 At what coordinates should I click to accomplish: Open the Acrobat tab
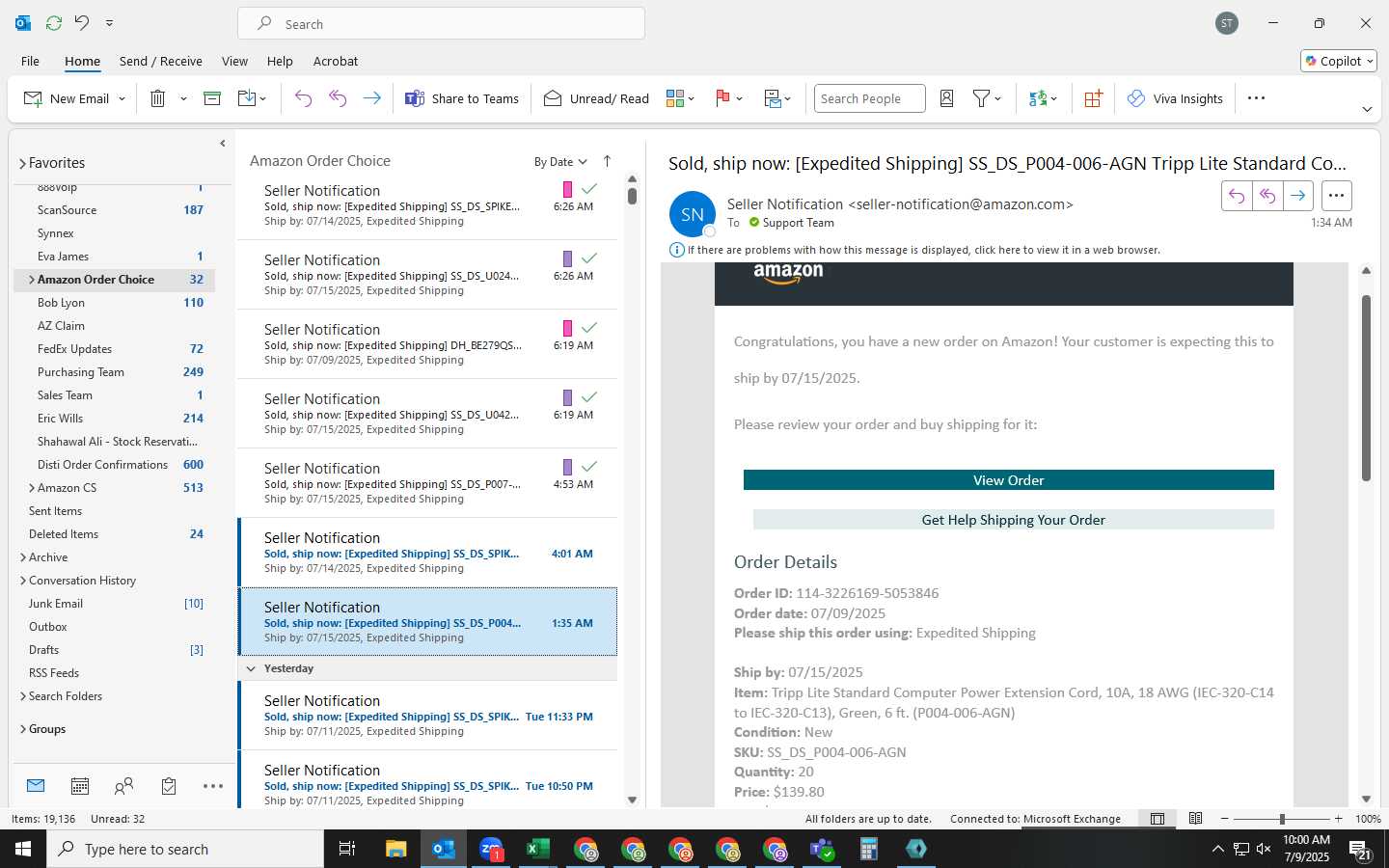[336, 61]
